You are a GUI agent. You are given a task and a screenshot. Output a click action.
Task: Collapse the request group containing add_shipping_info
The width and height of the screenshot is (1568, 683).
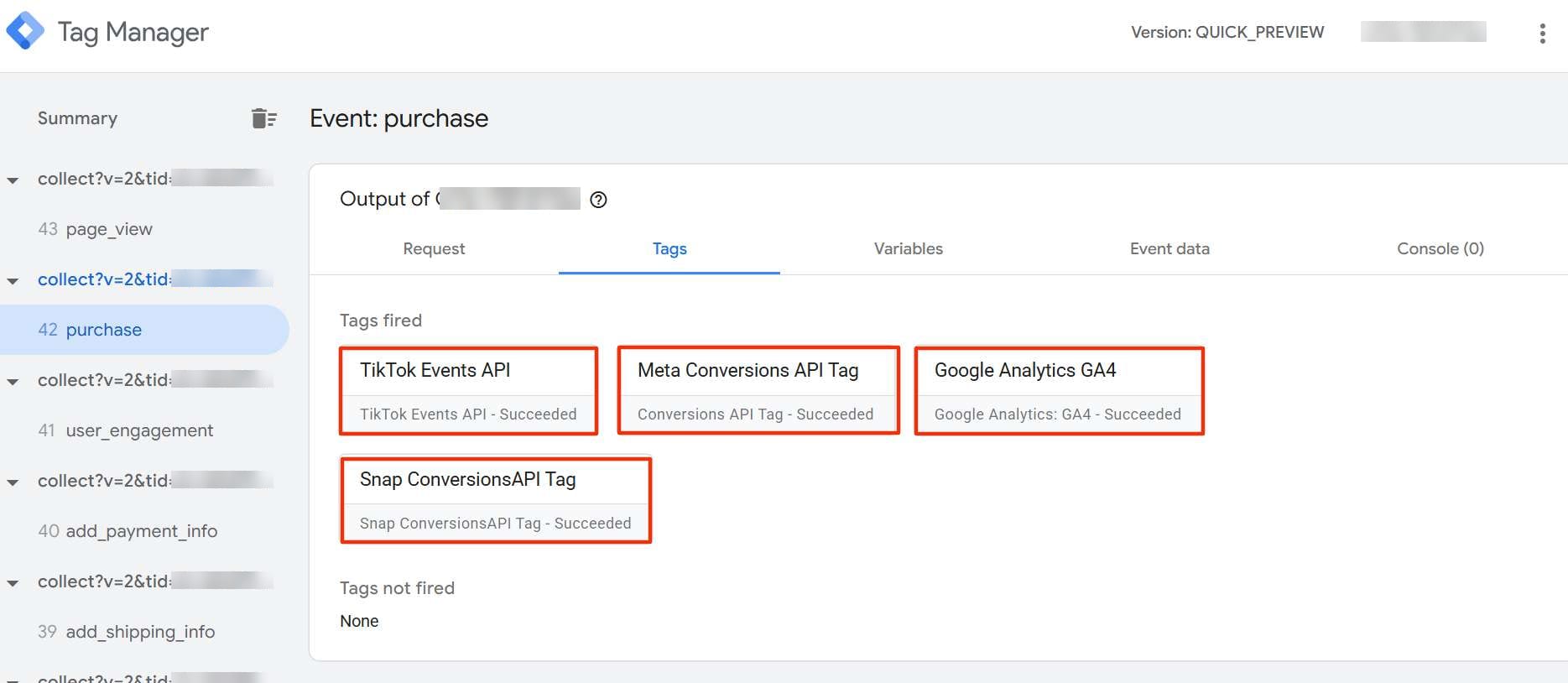(13, 582)
